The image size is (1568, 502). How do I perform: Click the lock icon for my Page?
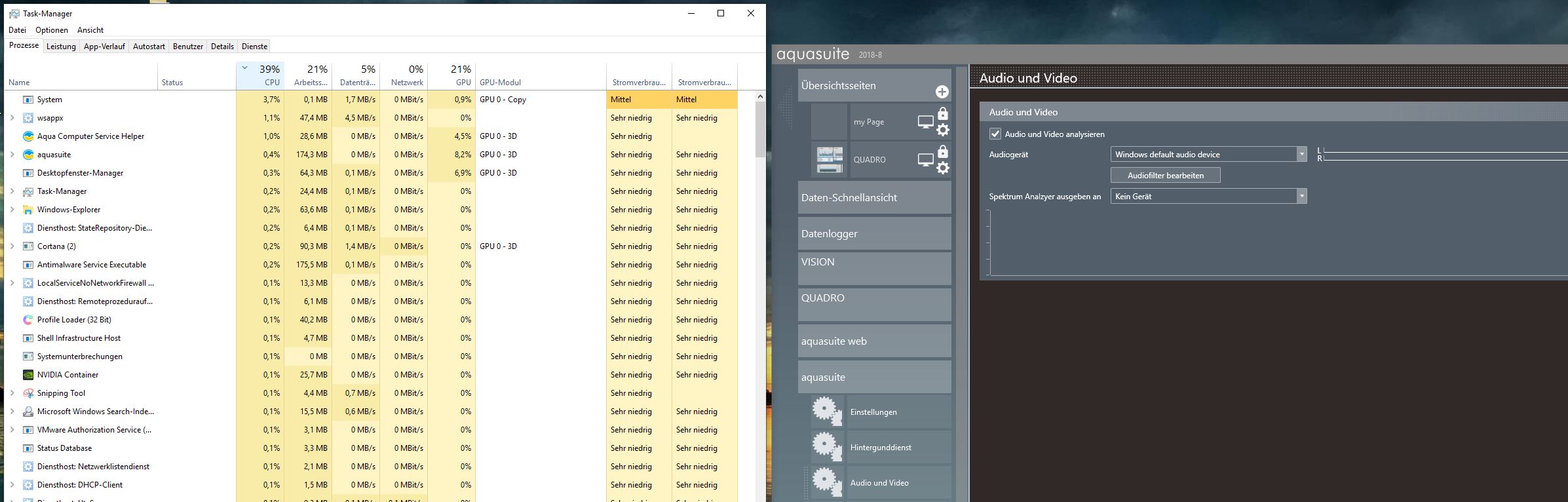[x=942, y=114]
